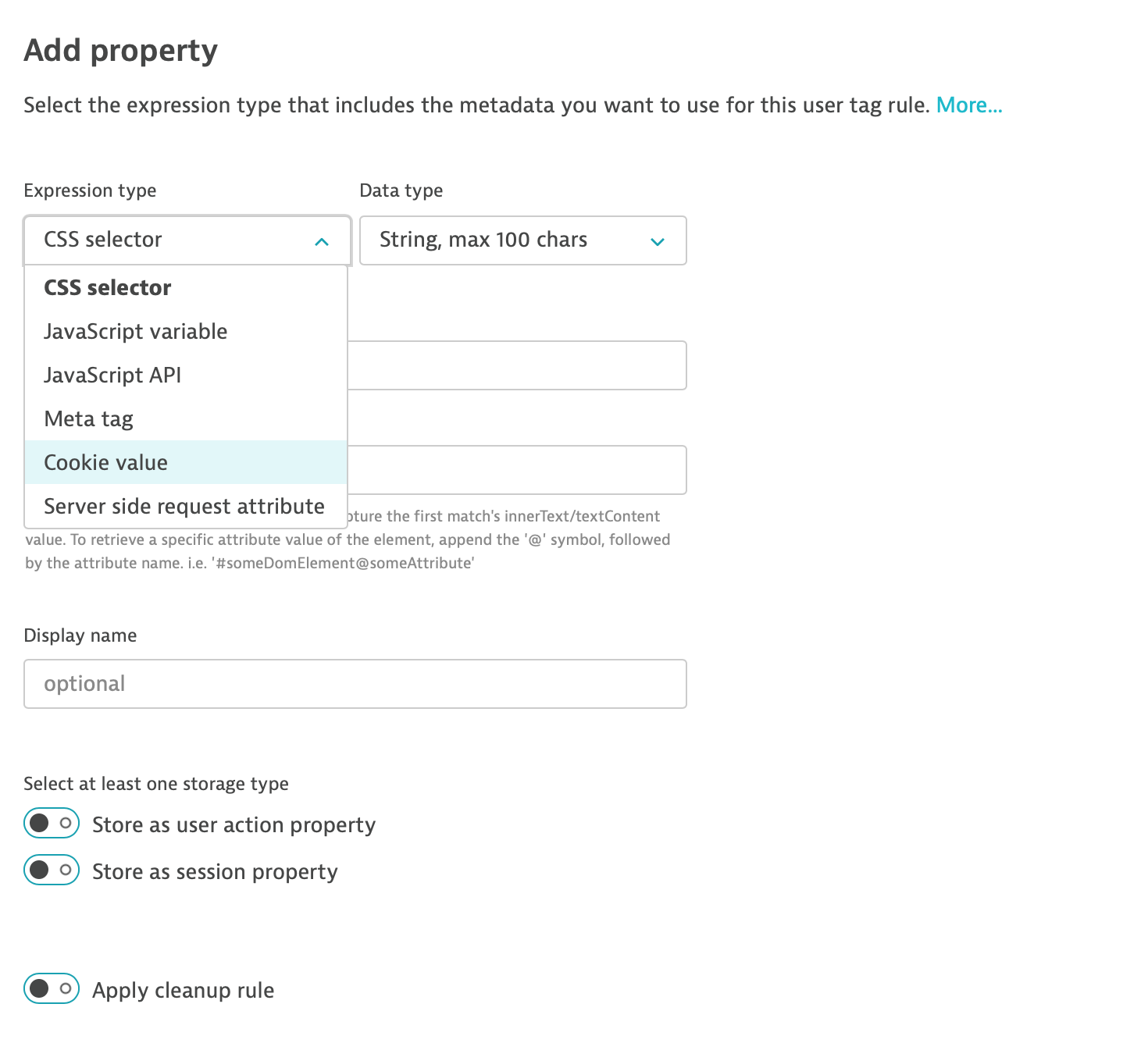
Task: Open the Data type dropdown
Action: click(522, 240)
